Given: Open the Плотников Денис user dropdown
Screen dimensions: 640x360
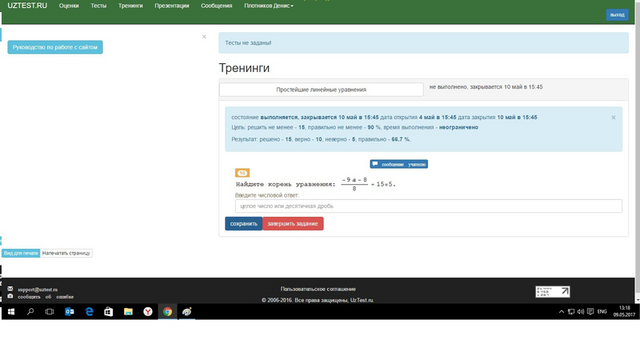Looking at the screenshot, I should [x=269, y=6].
